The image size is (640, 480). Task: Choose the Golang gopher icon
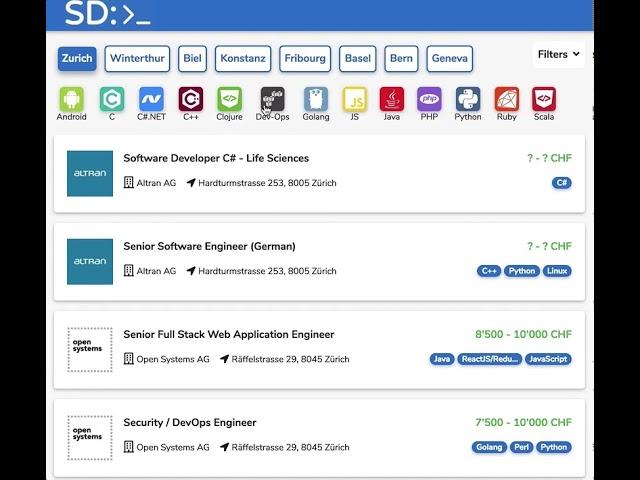click(x=316, y=99)
